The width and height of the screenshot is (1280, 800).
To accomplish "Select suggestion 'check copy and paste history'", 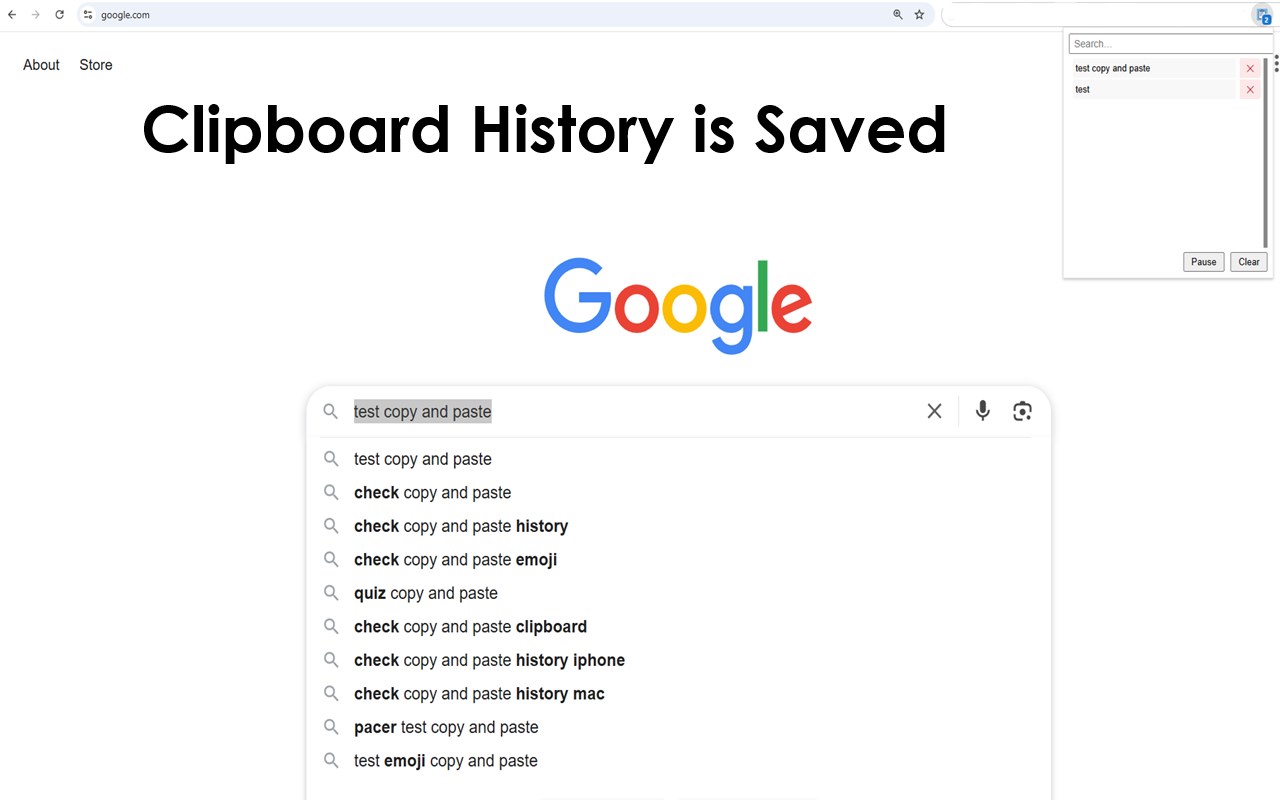I will tap(460, 526).
